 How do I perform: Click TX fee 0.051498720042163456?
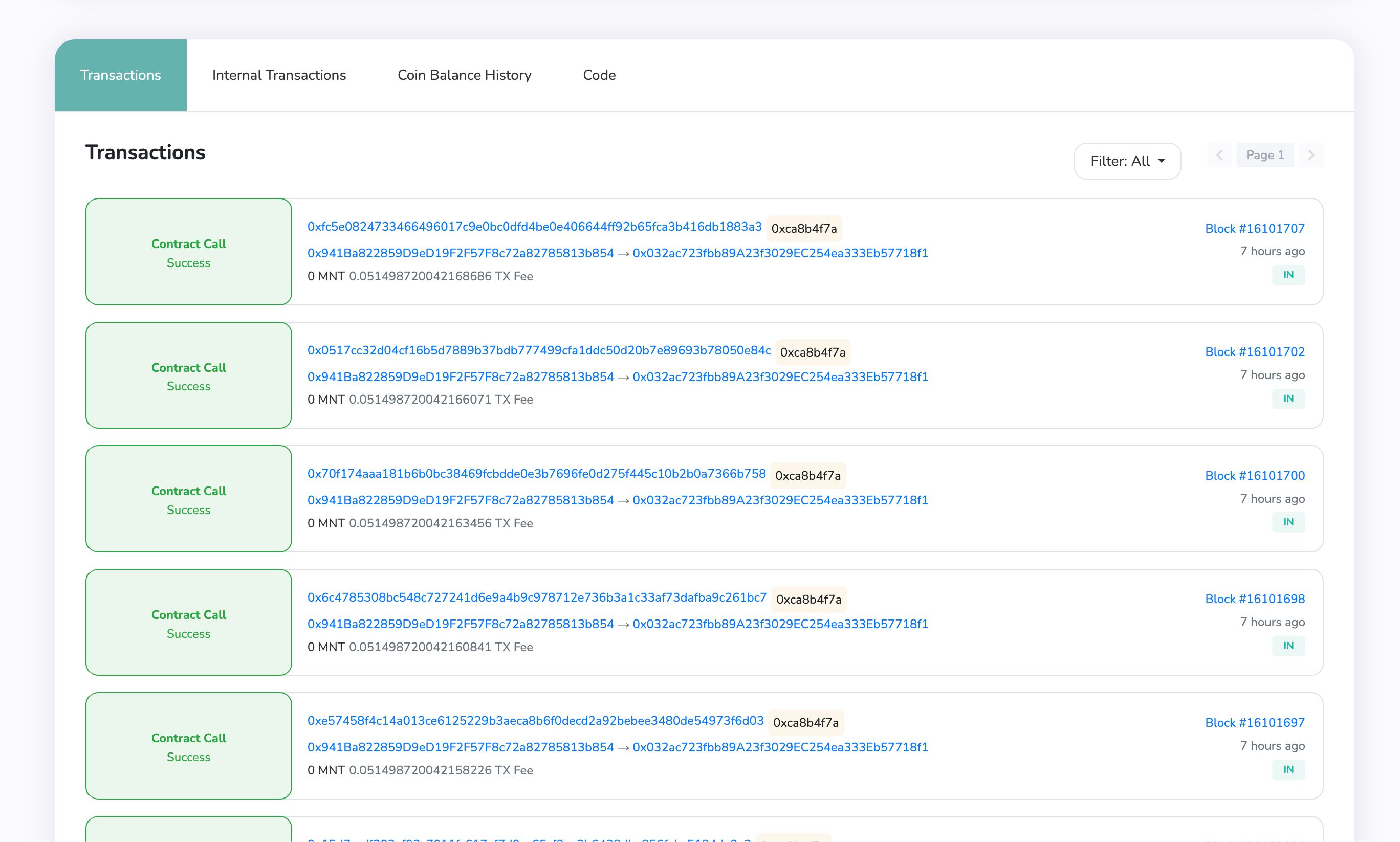click(x=441, y=523)
